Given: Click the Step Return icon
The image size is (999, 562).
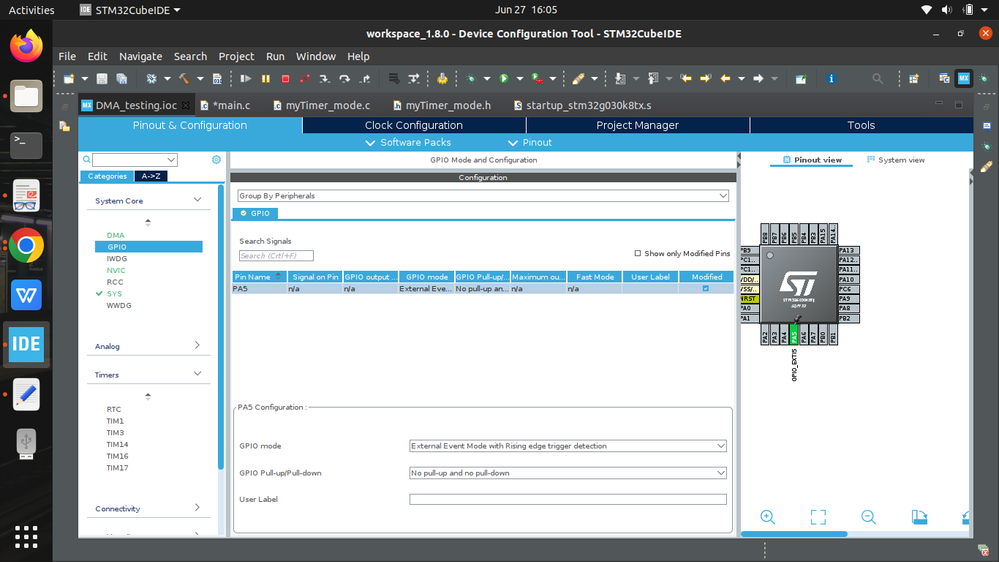Looking at the screenshot, I should [x=365, y=79].
